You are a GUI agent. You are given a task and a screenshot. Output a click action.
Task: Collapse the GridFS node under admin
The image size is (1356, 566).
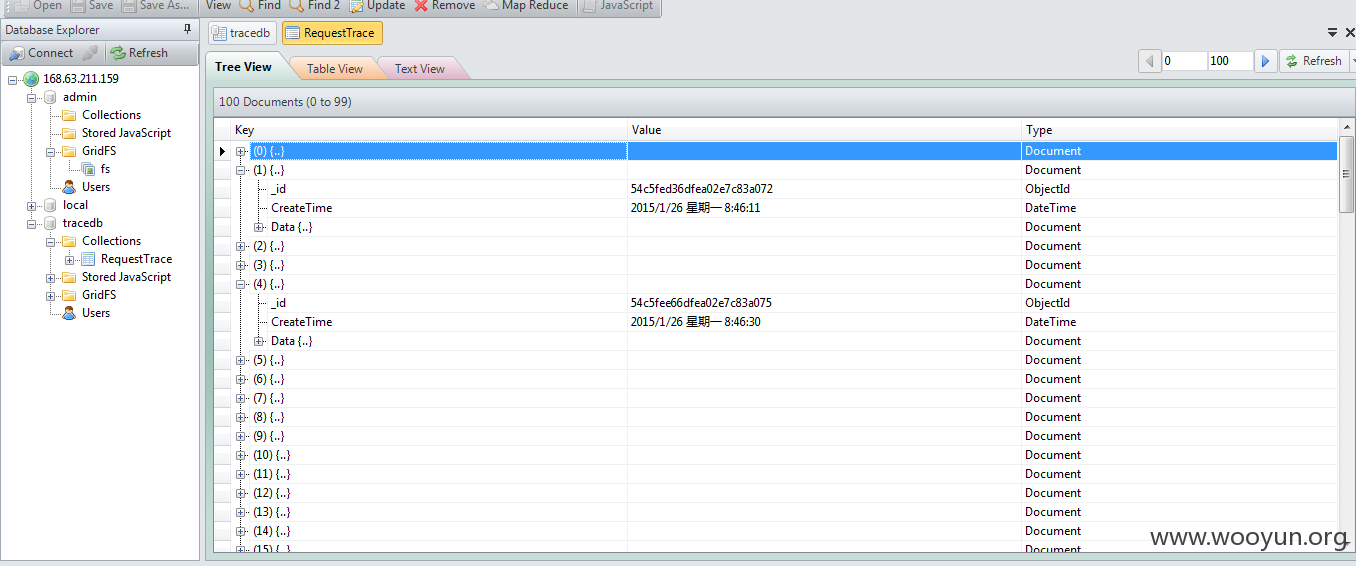point(51,151)
